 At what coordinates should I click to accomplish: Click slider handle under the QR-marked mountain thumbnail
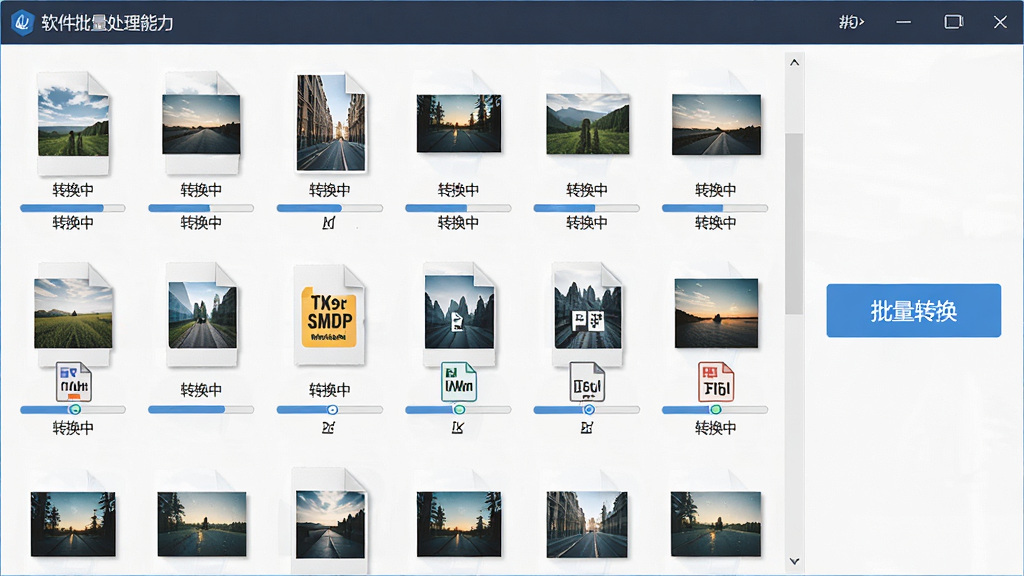pos(589,409)
